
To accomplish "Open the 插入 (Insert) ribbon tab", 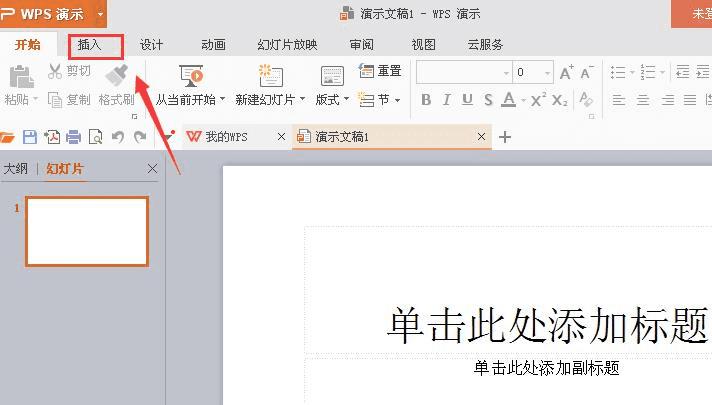I will [x=89, y=45].
